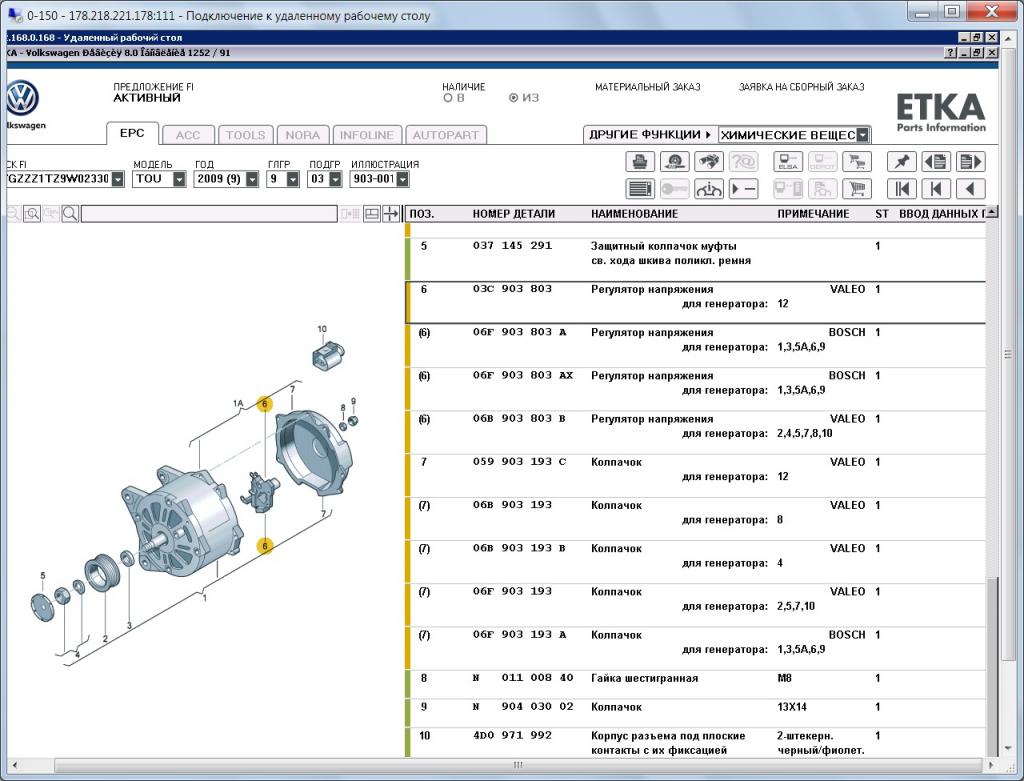Select the 'ИЗ' availability radio button
This screenshot has width=1024, height=781.
513,98
